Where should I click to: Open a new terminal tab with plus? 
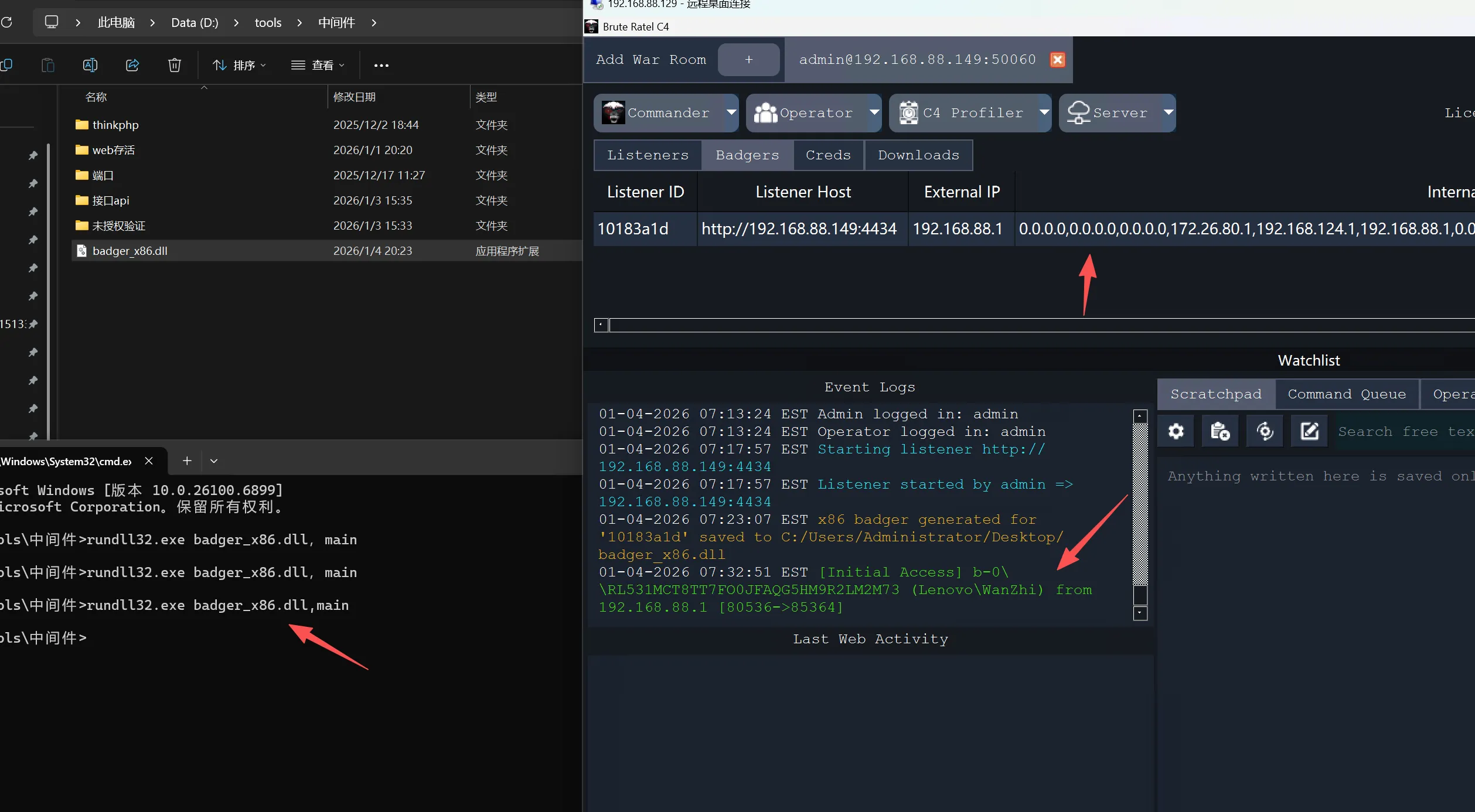pyautogui.click(x=187, y=461)
